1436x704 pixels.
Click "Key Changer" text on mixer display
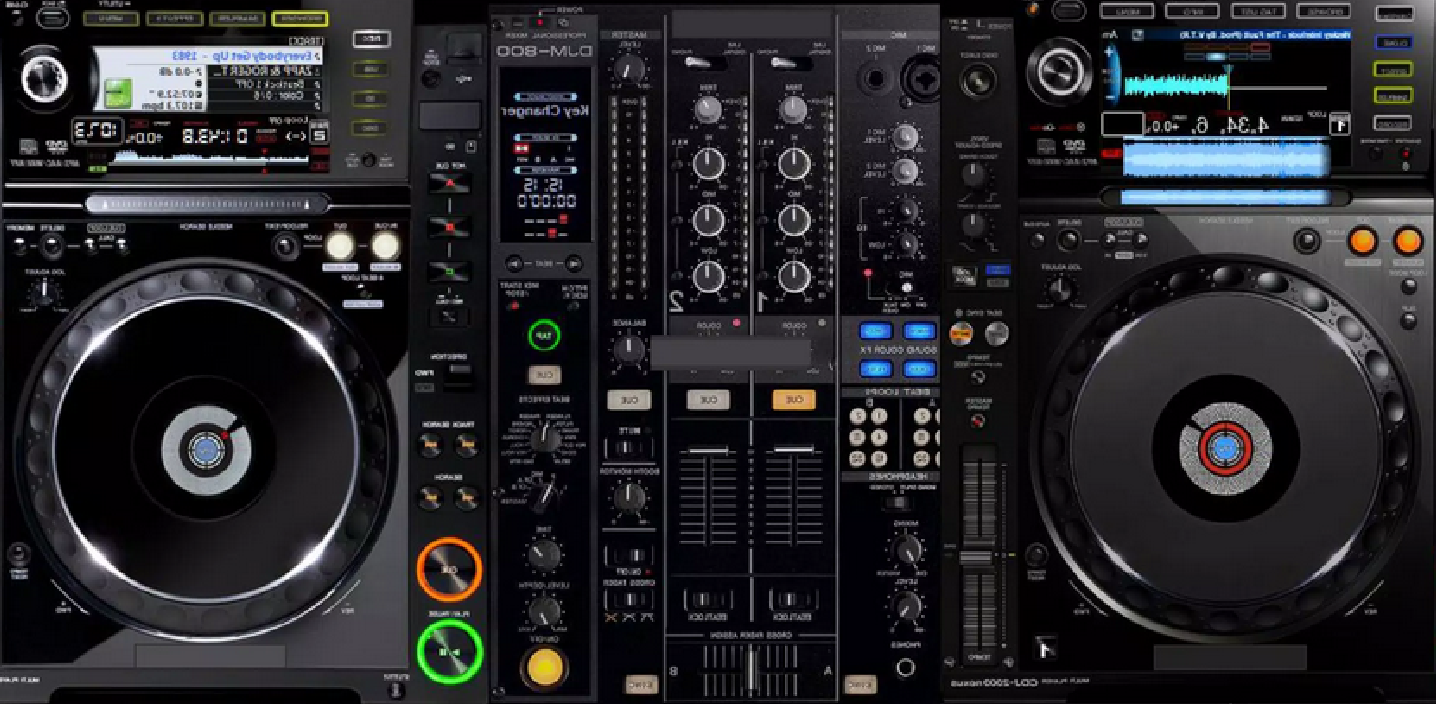(x=545, y=110)
